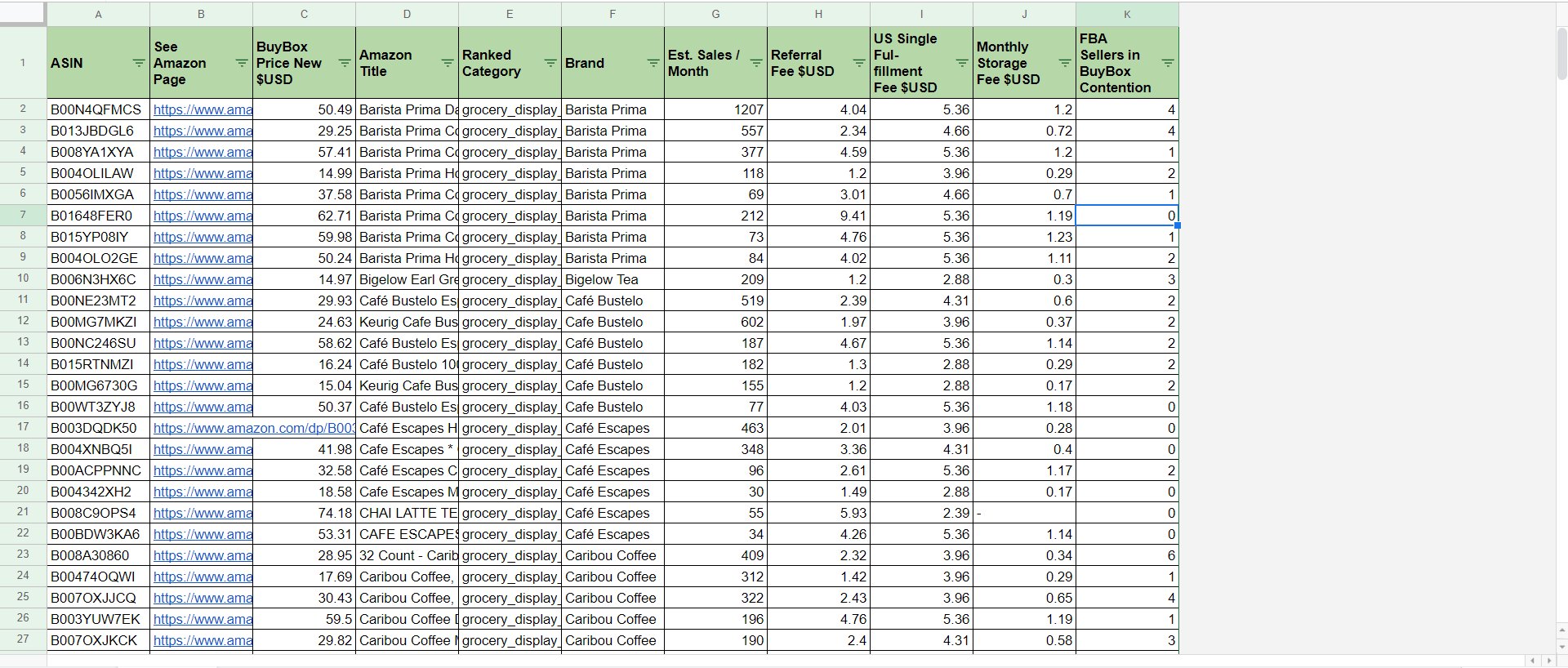1568x668 pixels.
Task: Click the Brand cell Bigelow Tea
Action: tap(613, 279)
